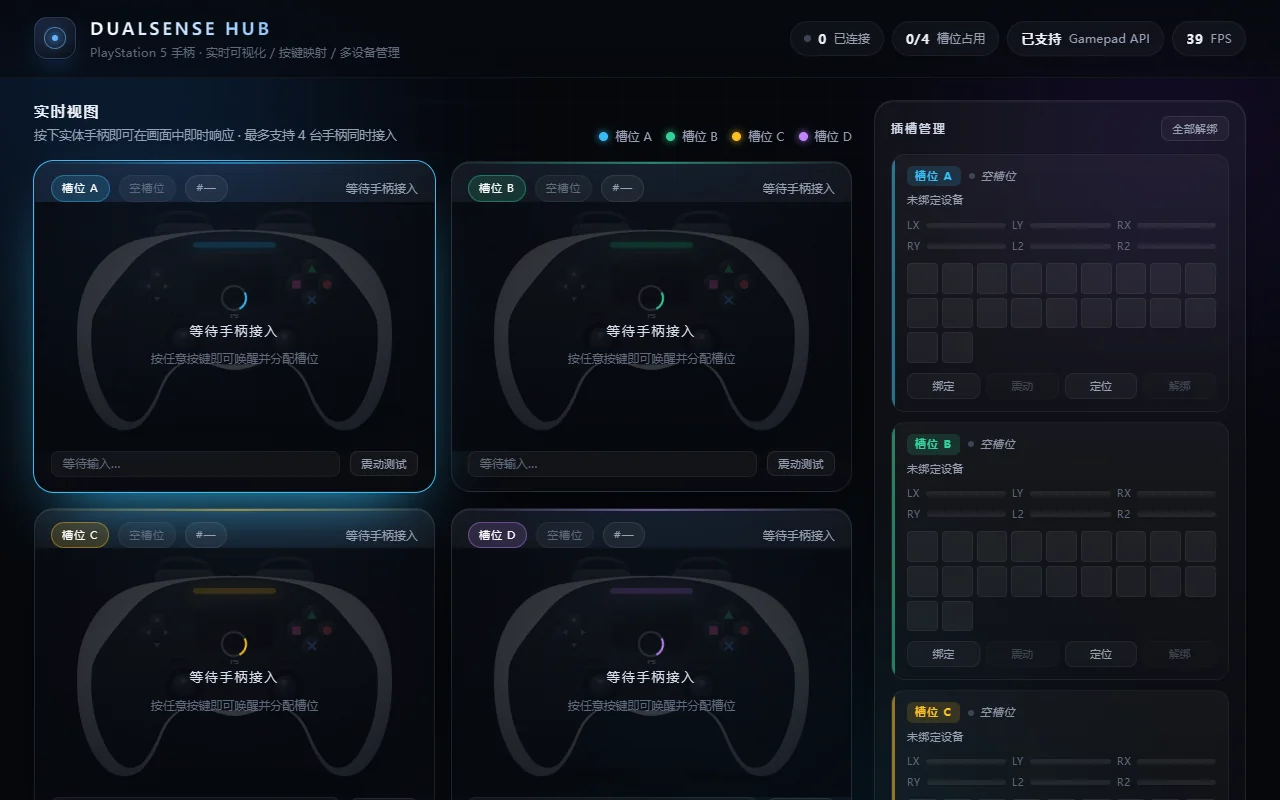Click 解绑 button for 槽位 B in 插槽管理

[x=1180, y=654]
